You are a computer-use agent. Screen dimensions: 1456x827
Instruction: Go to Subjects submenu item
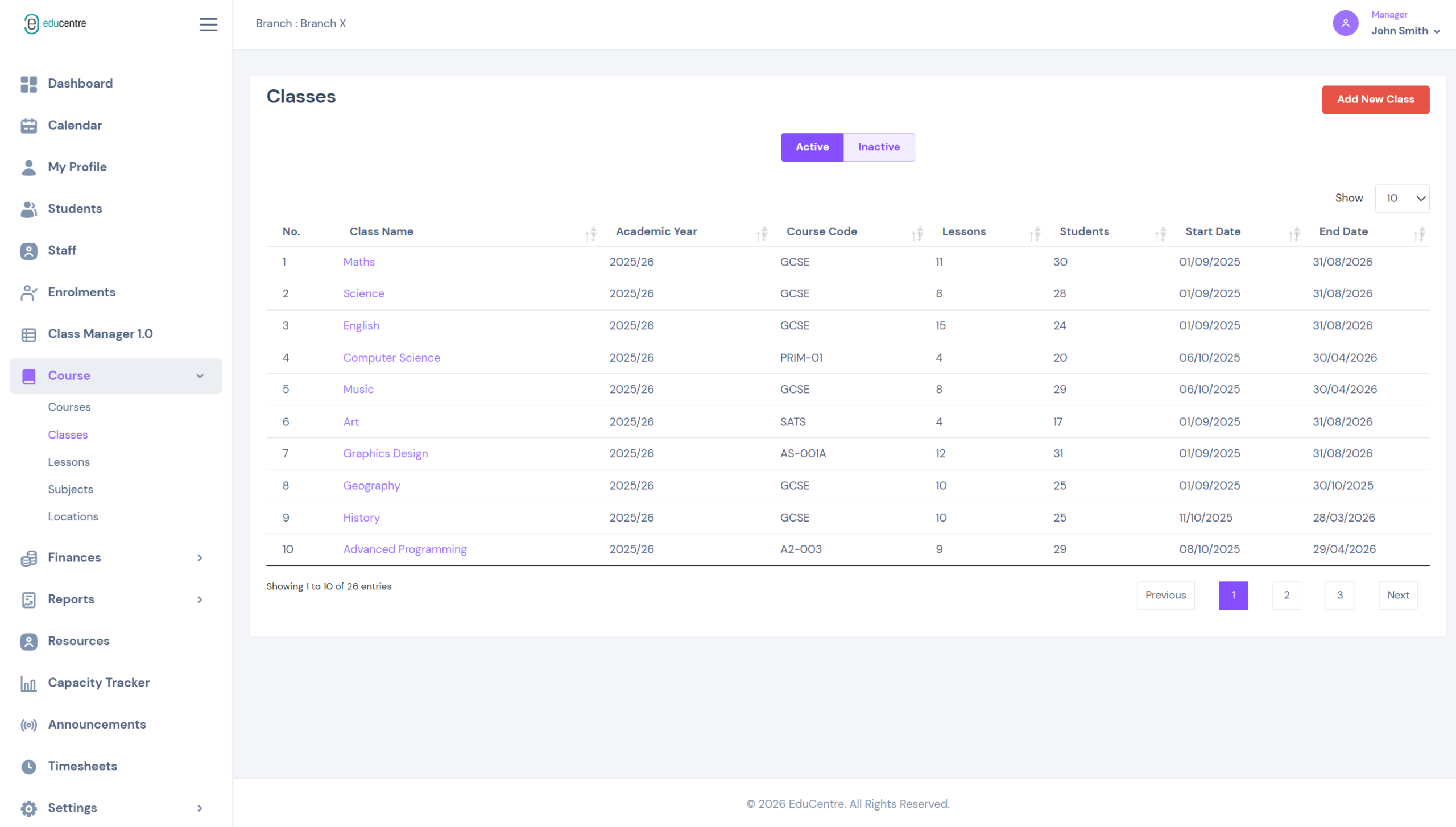point(71,490)
